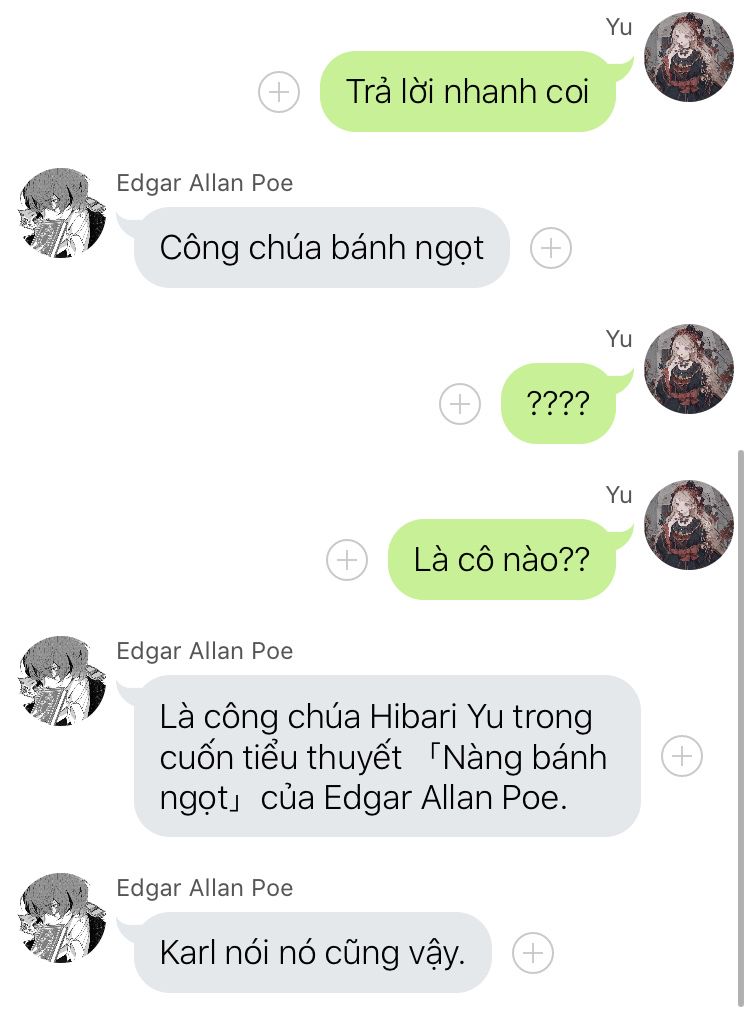750x1011 pixels.
Task: Tap plus icon beside "Trả lời nhanh coi"
Action: tap(279, 92)
